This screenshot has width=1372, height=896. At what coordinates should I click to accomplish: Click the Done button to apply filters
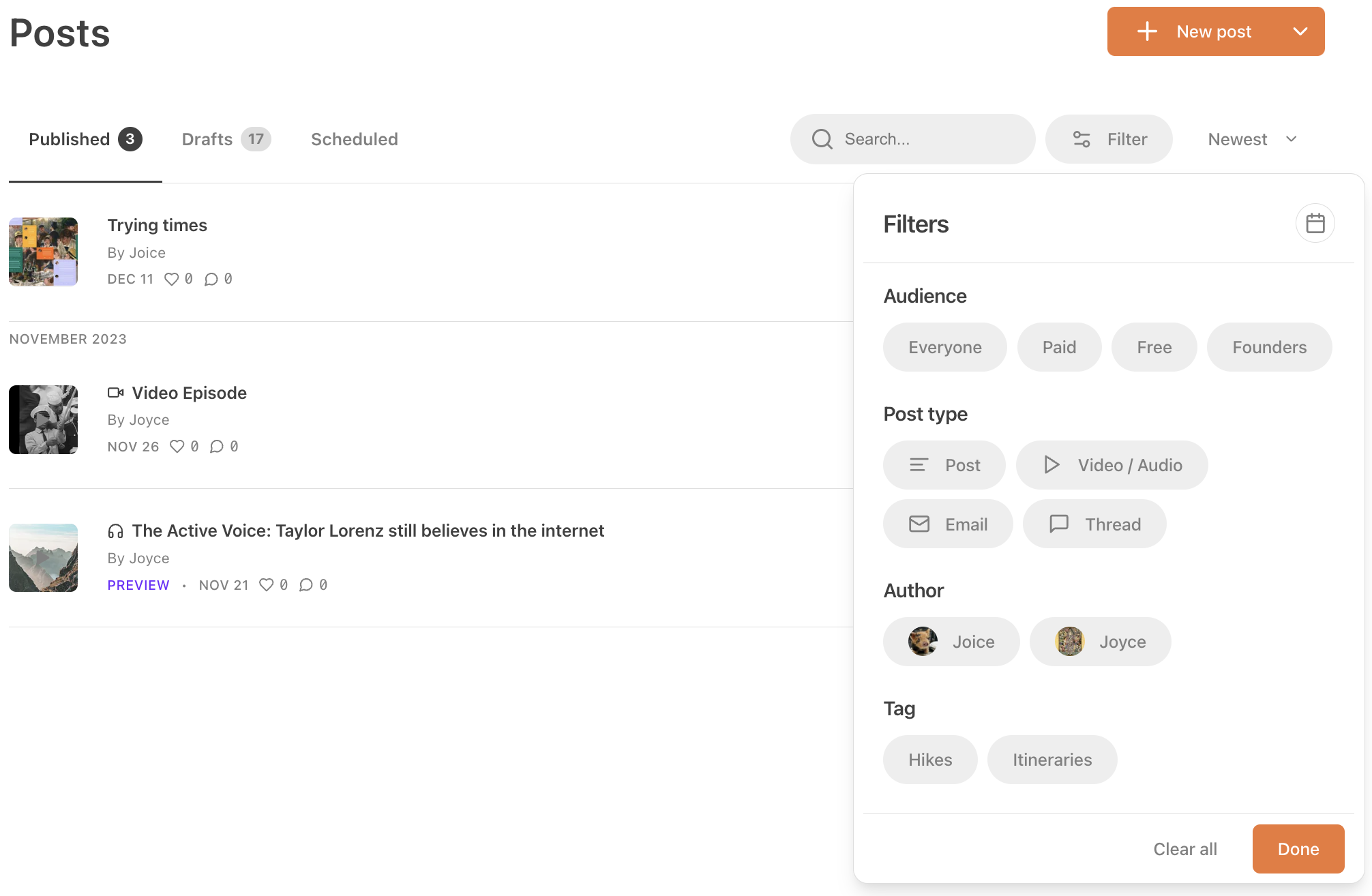[x=1298, y=848]
